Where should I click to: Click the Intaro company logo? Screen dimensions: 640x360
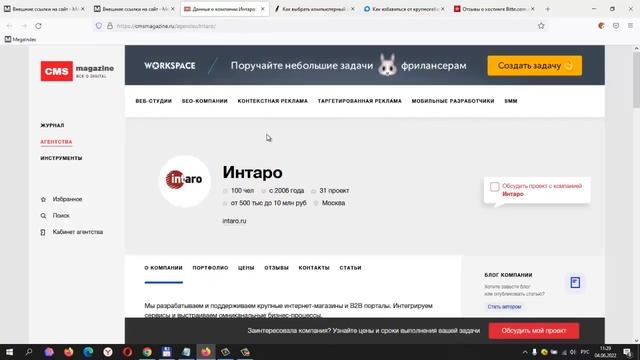point(184,180)
